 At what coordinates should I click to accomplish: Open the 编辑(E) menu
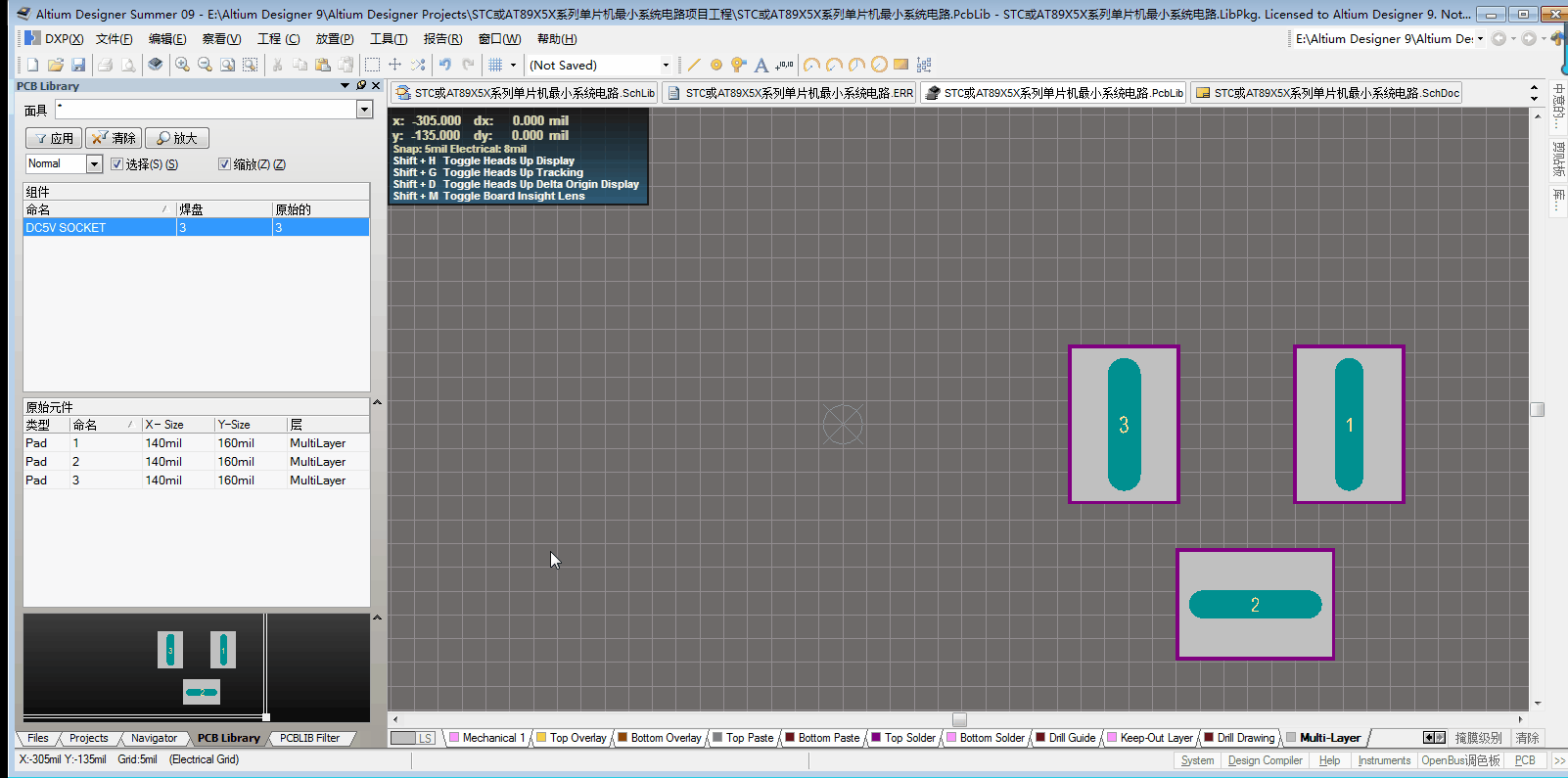click(167, 39)
